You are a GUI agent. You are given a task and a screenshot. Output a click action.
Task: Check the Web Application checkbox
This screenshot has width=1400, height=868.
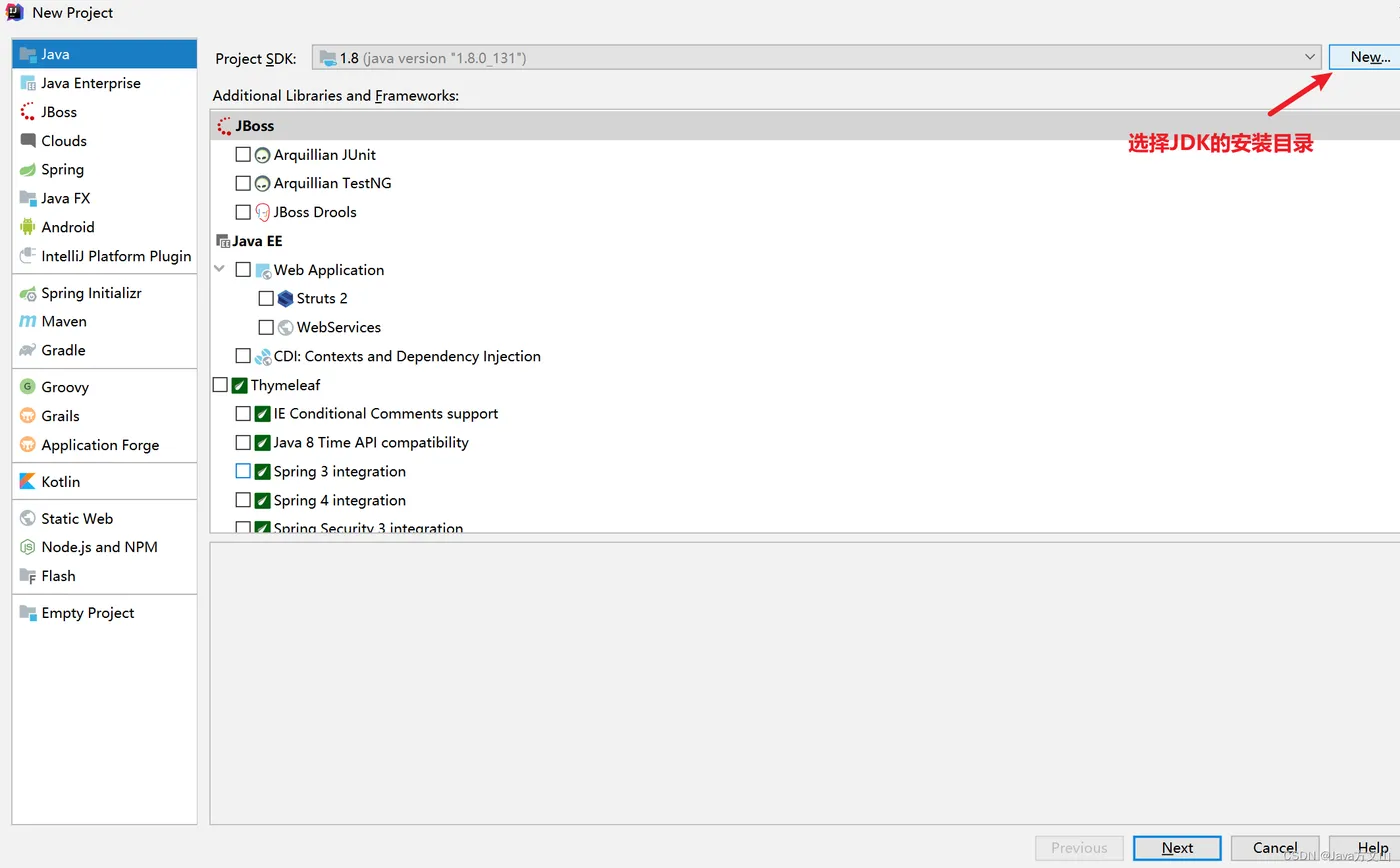pos(243,270)
